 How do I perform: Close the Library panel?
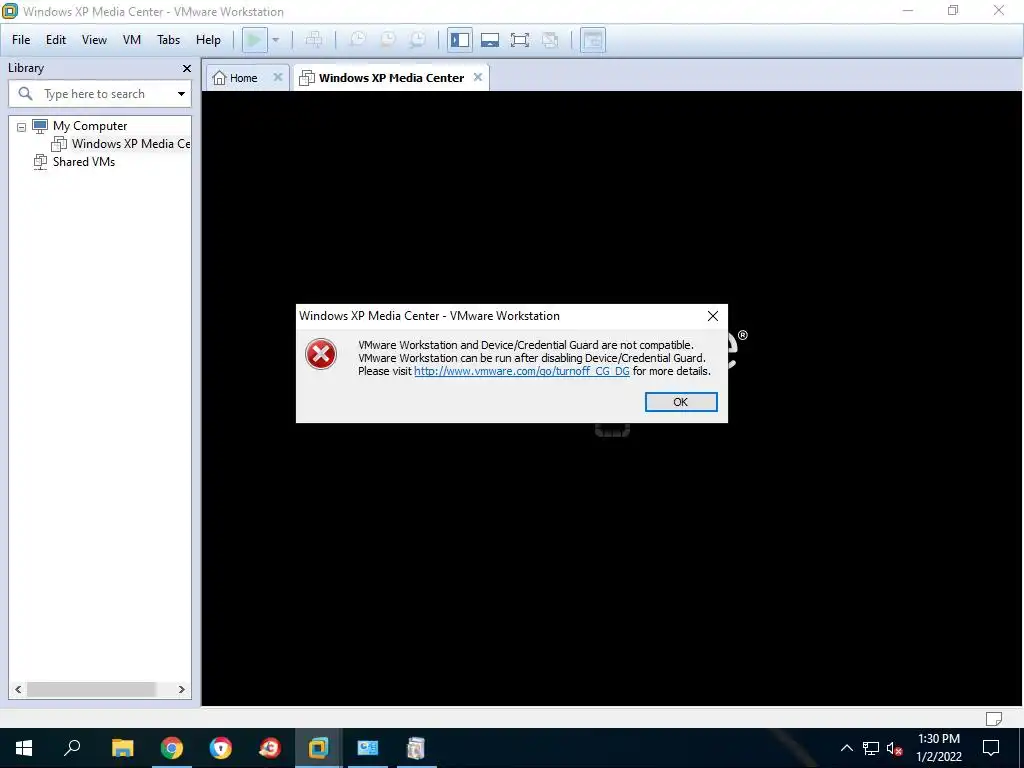coord(187,69)
